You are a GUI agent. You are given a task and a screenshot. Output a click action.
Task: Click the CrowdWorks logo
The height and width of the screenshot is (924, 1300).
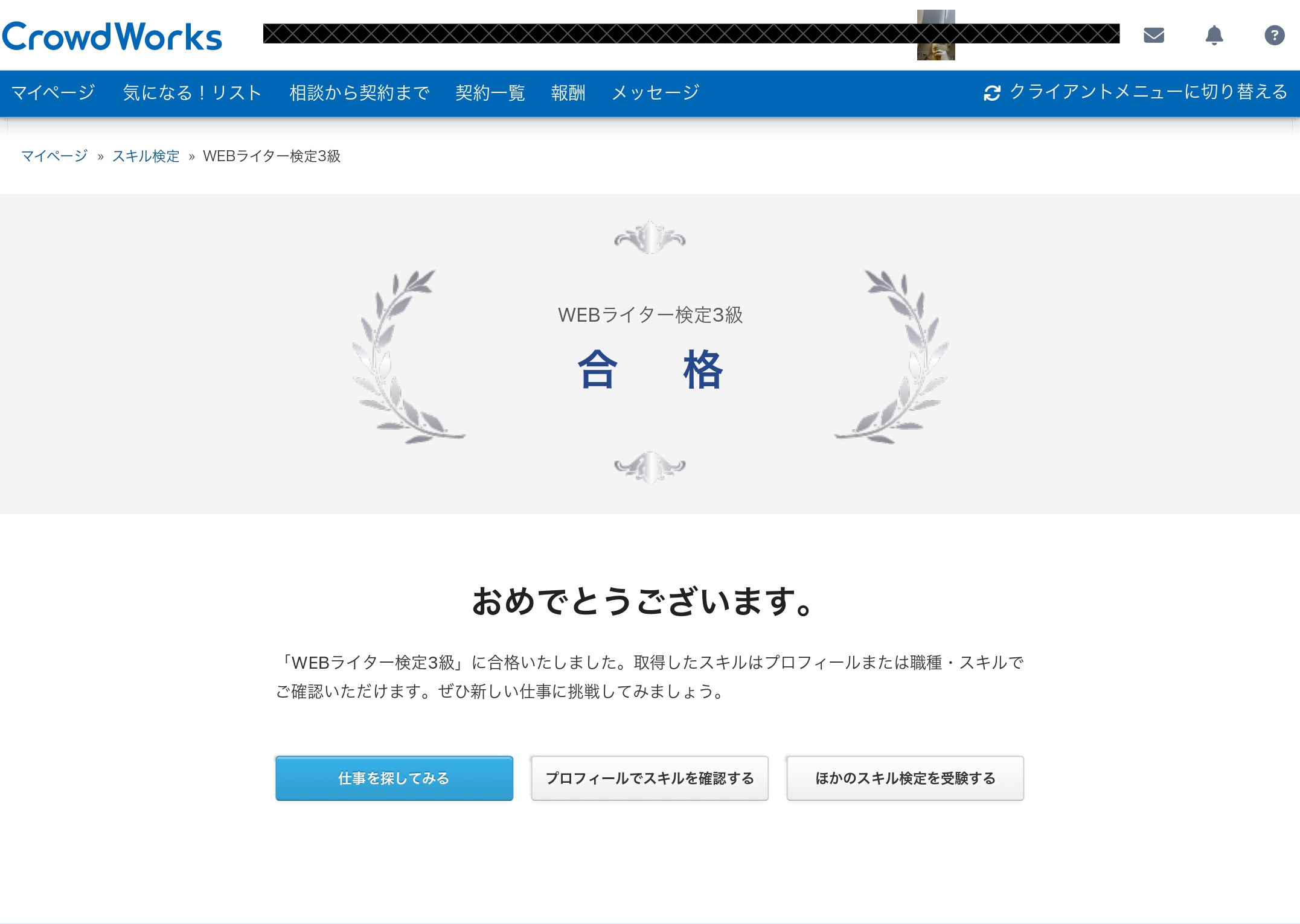click(112, 36)
